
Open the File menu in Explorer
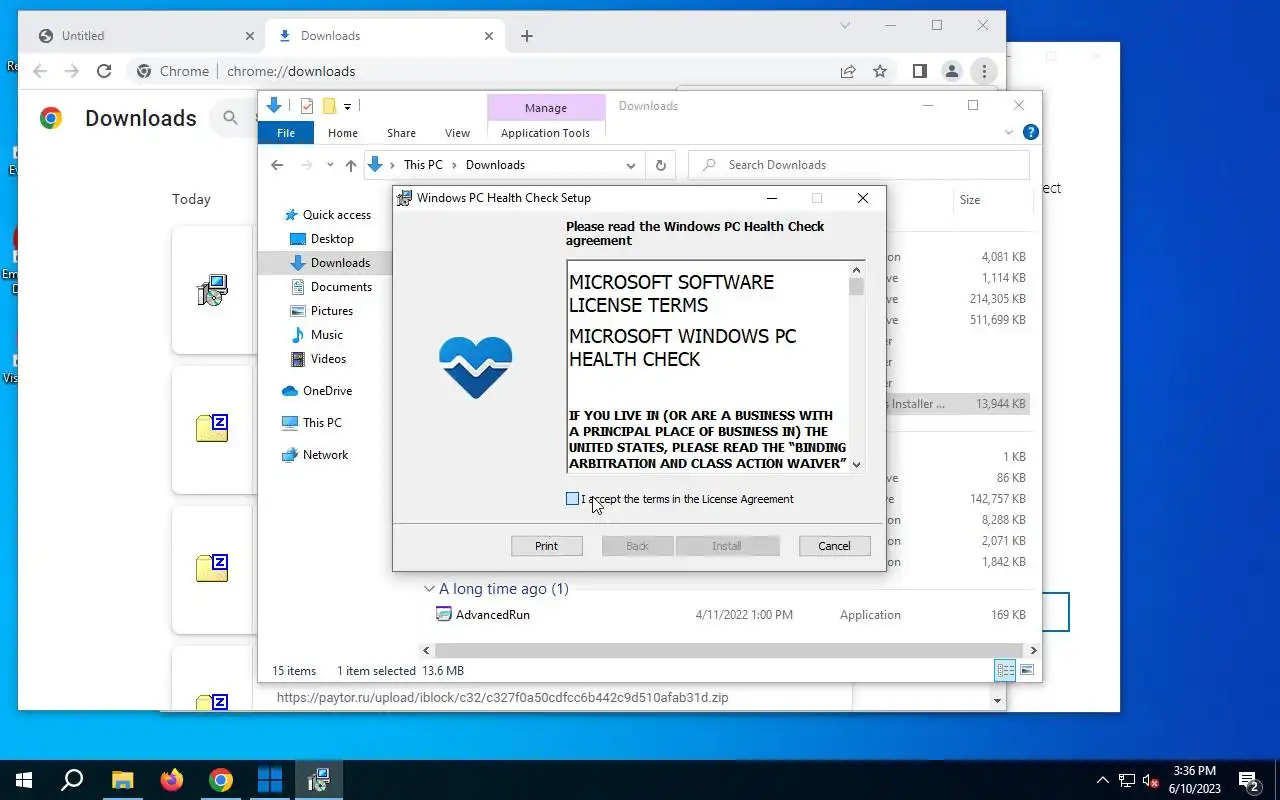[286, 133]
